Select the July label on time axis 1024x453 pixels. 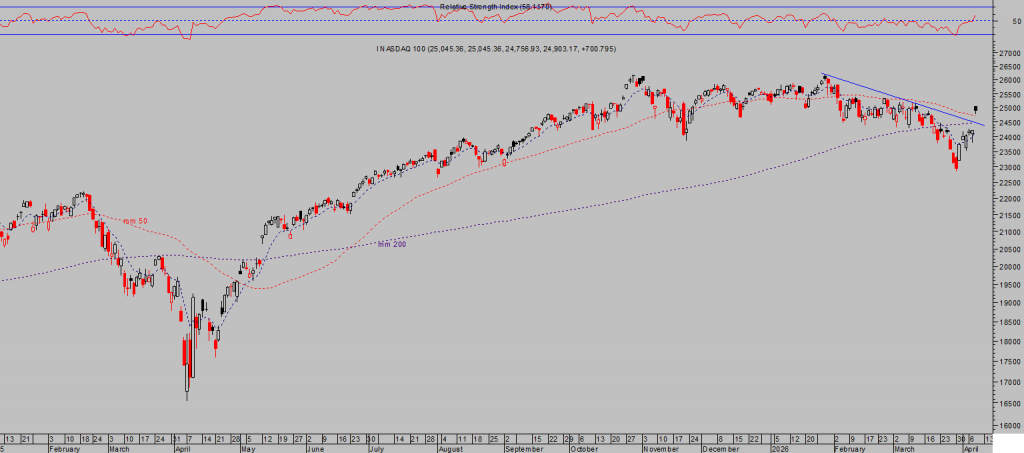click(x=376, y=448)
